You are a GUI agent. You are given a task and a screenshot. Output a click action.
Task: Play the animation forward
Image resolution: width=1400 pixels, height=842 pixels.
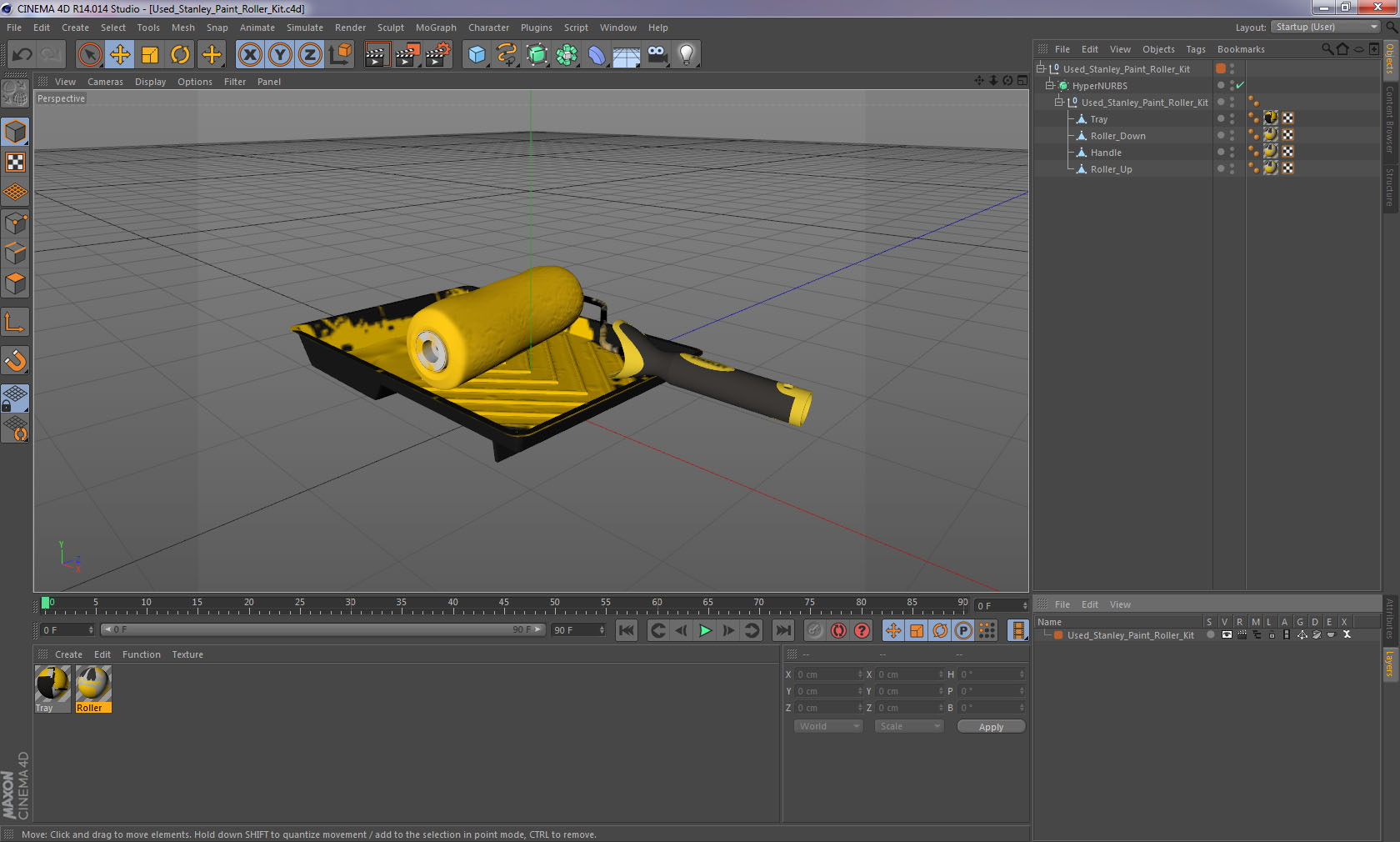click(x=705, y=631)
